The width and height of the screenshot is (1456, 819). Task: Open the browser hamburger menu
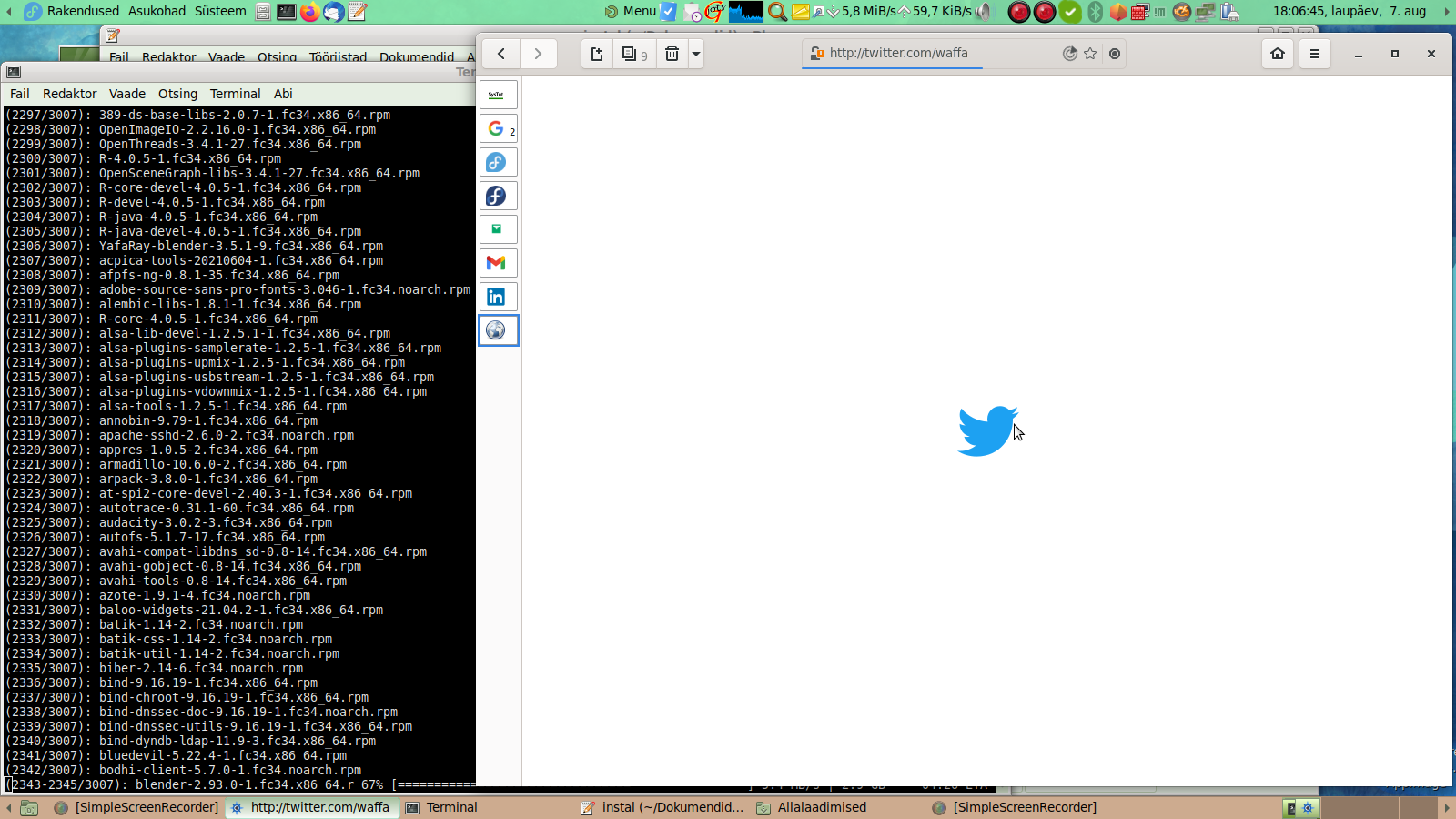tap(1315, 54)
